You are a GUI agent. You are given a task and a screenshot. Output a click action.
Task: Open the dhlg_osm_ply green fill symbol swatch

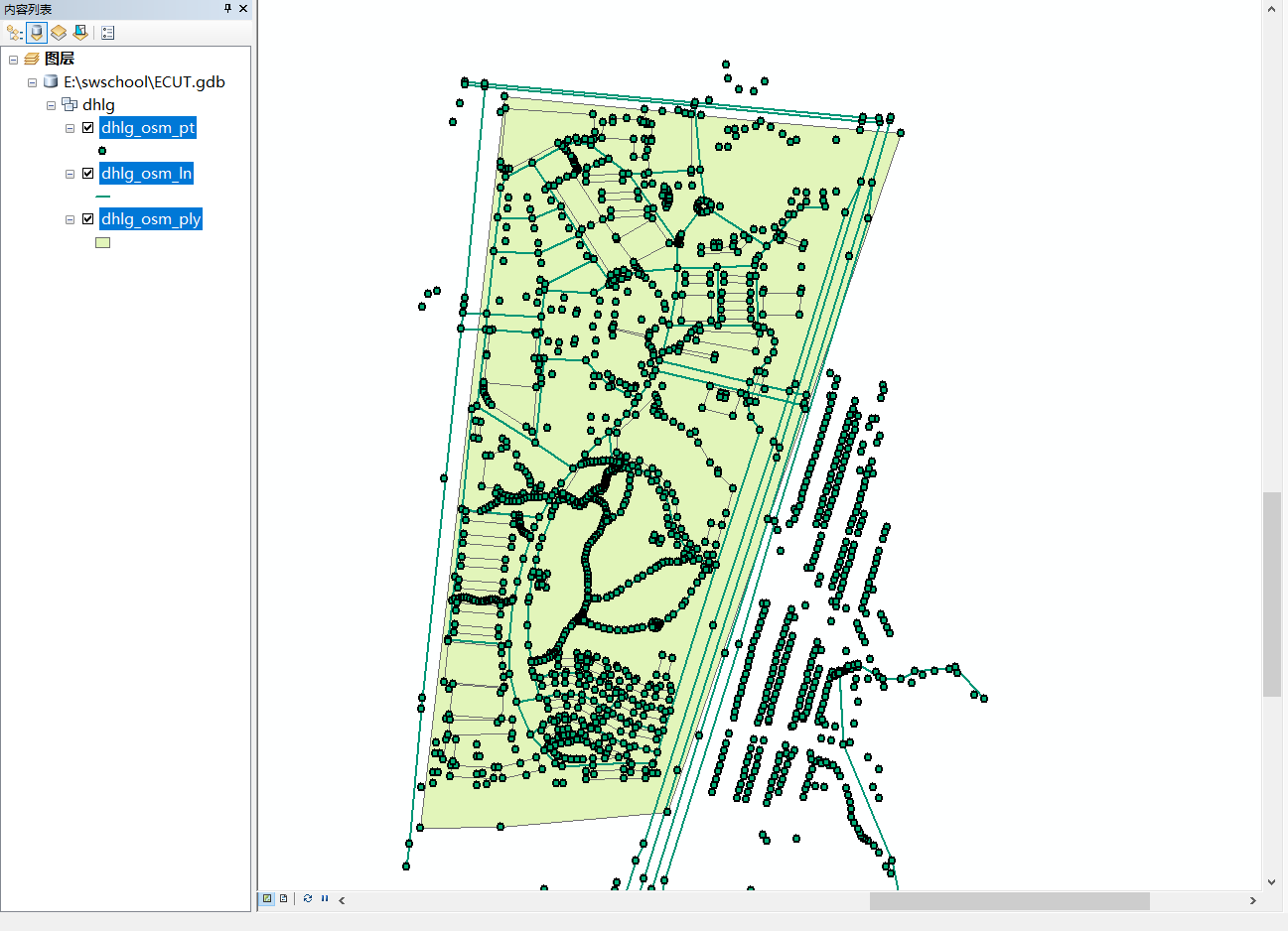pyautogui.click(x=102, y=241)
